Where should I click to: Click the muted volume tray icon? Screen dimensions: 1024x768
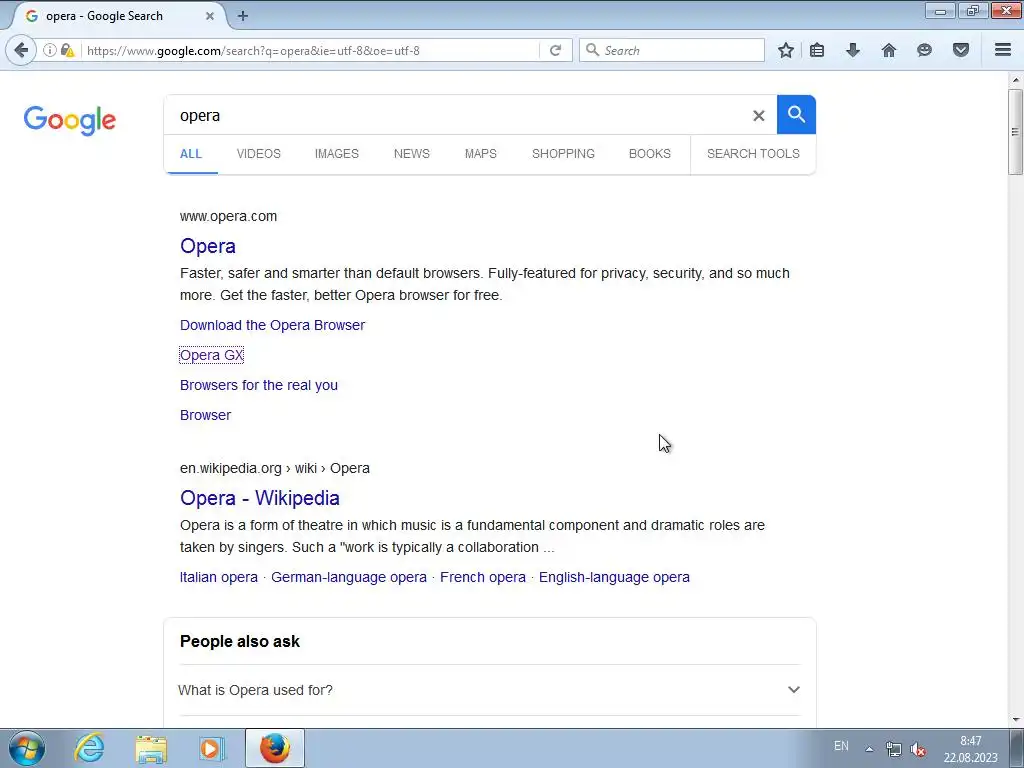[918, 749]
